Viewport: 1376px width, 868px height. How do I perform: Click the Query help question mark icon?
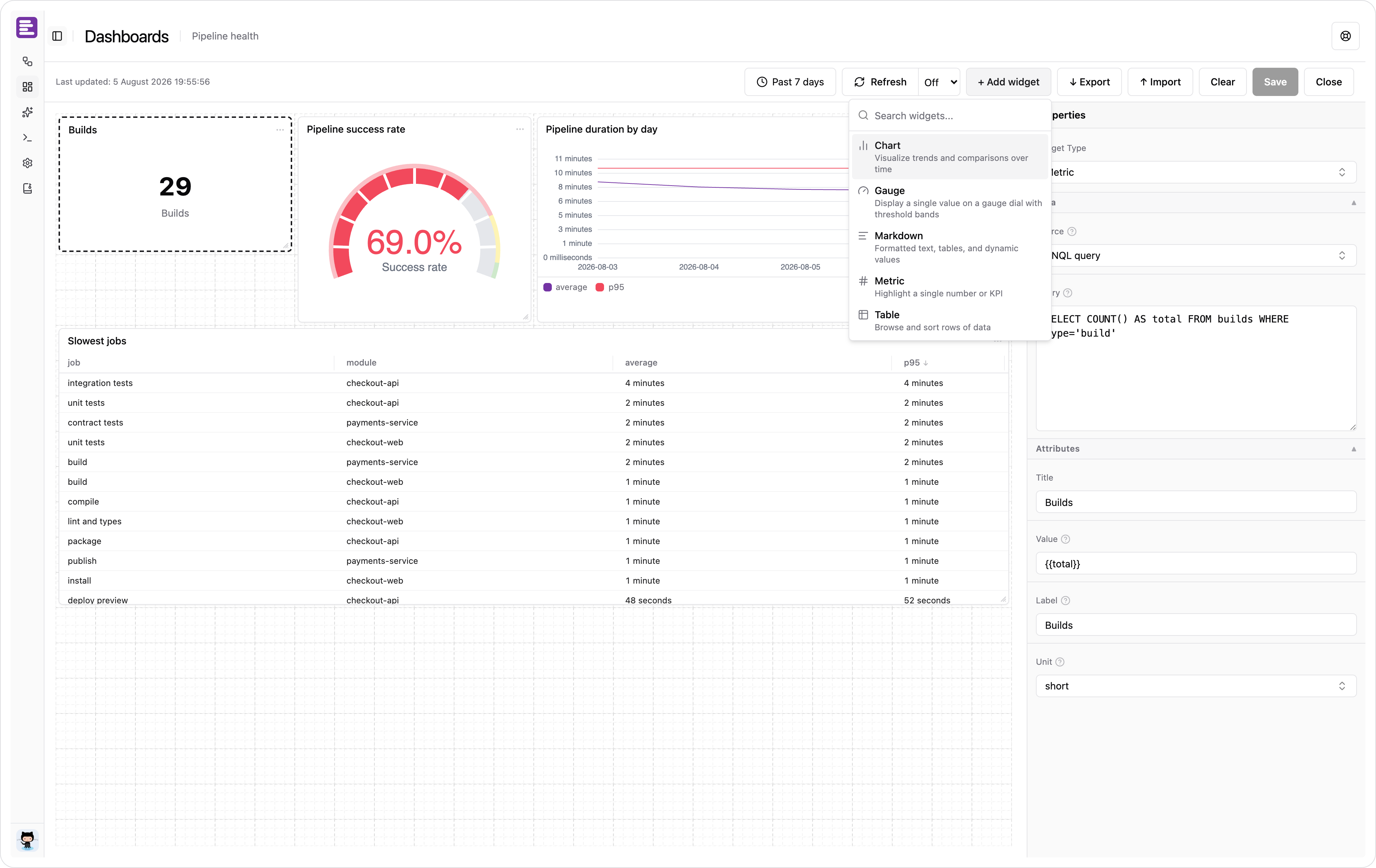point(1067,293)
